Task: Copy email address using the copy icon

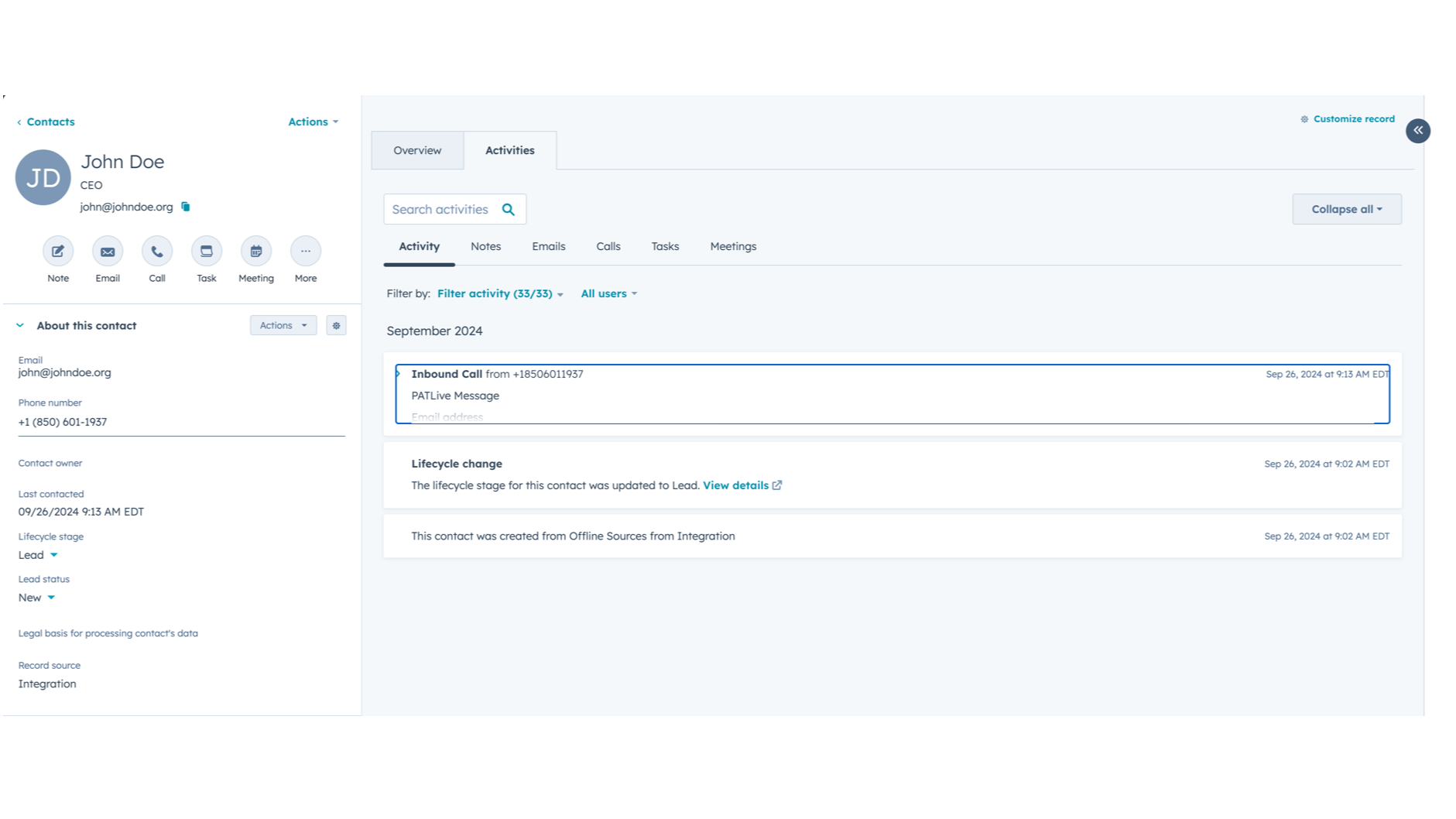Action: tap(186, 207)
